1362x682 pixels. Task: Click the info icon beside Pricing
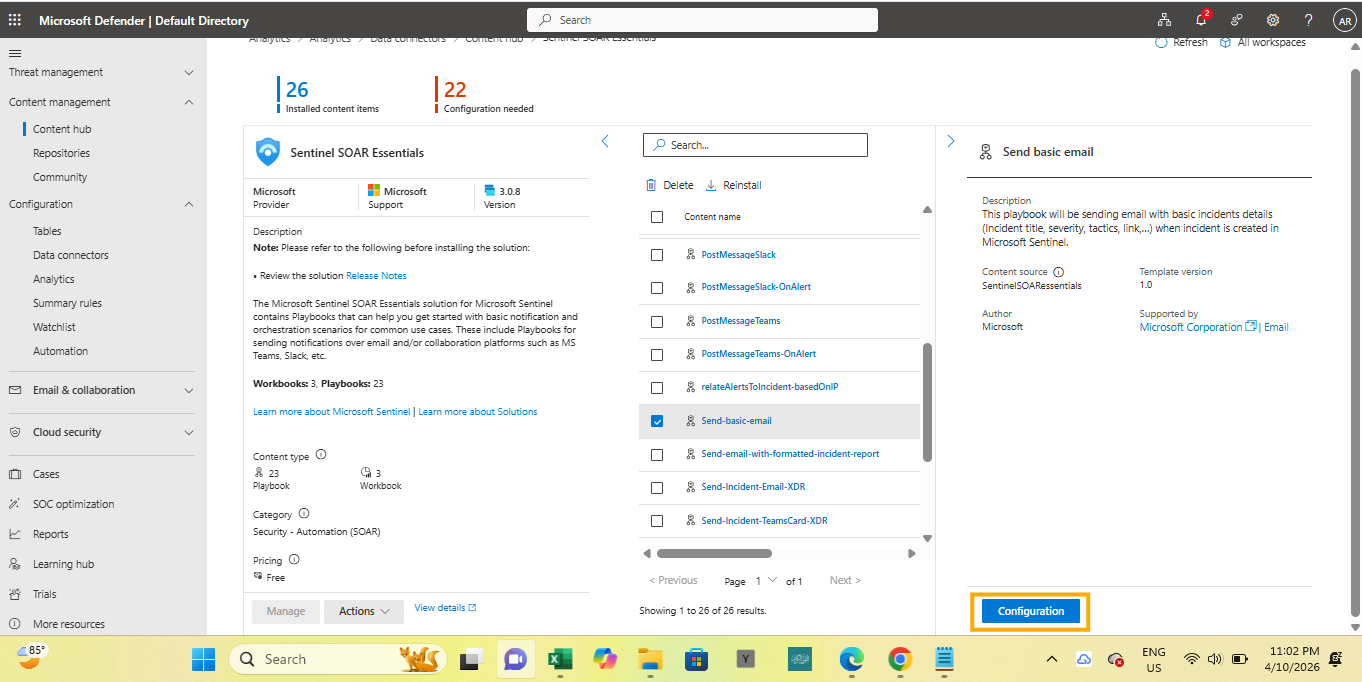point(294,560)
